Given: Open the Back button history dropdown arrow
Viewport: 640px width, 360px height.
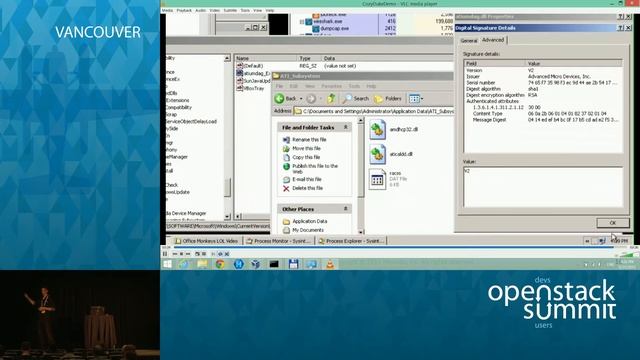Looking at the screenshot, I should 301,99.
